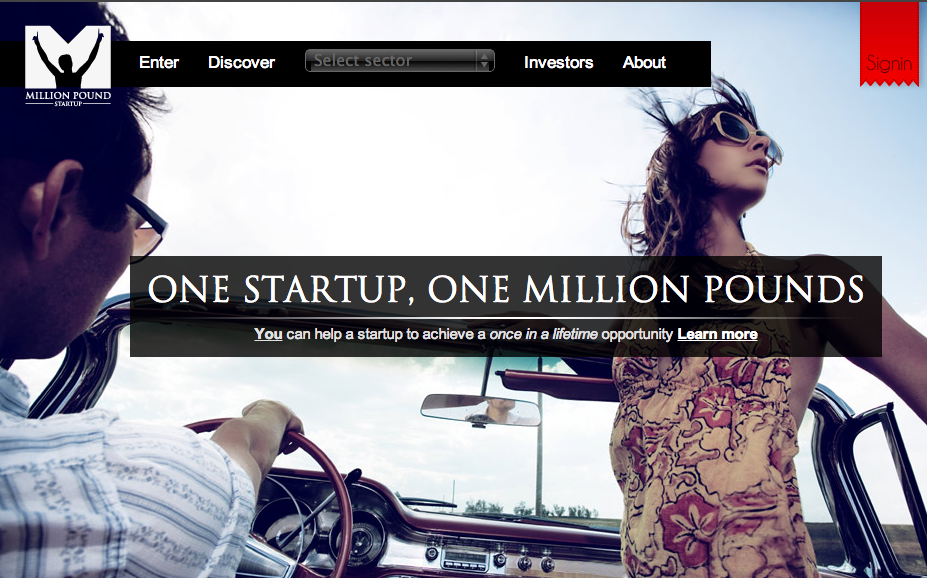Click the ONE STARTUP, ONE MILLION POUNDS headline
The image size is (927, 578).
(x=505, y=289)
